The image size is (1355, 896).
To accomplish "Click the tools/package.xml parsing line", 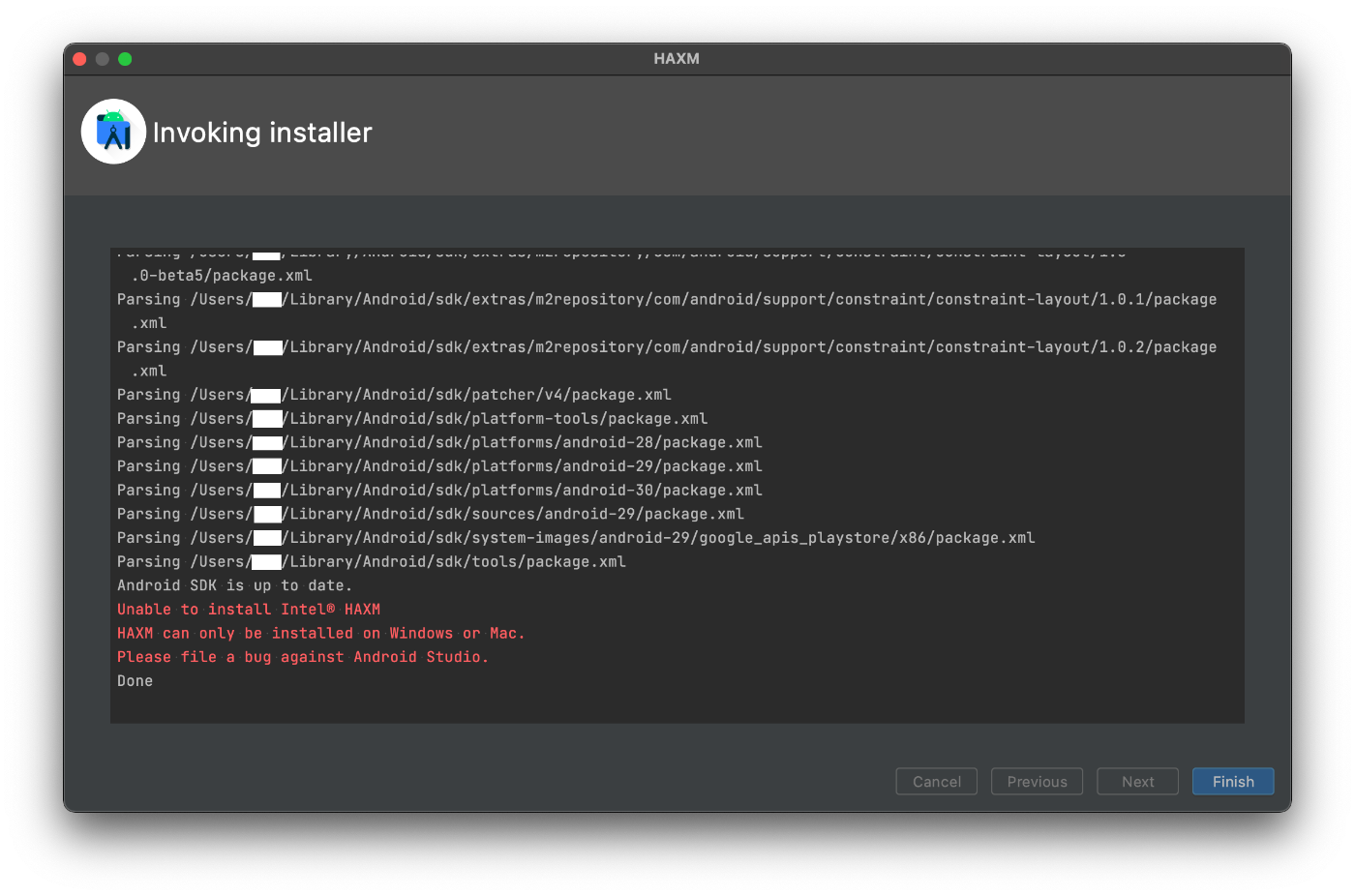I will pyautogui.click(x=372, y=562).
